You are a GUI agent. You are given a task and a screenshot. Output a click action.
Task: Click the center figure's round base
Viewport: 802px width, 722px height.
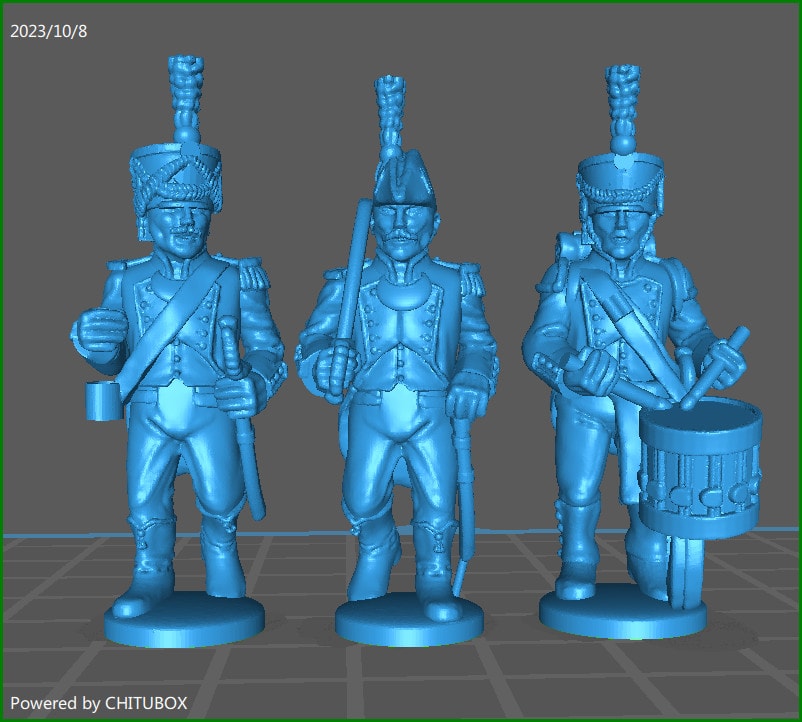(400, 625)
